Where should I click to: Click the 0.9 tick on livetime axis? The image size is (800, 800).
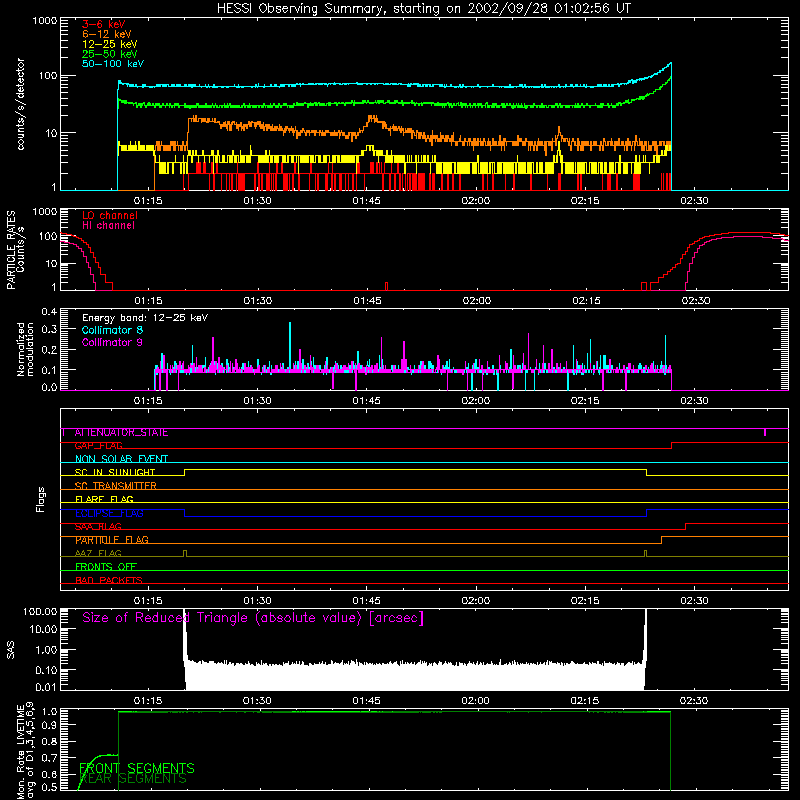[x=51, y=725]
